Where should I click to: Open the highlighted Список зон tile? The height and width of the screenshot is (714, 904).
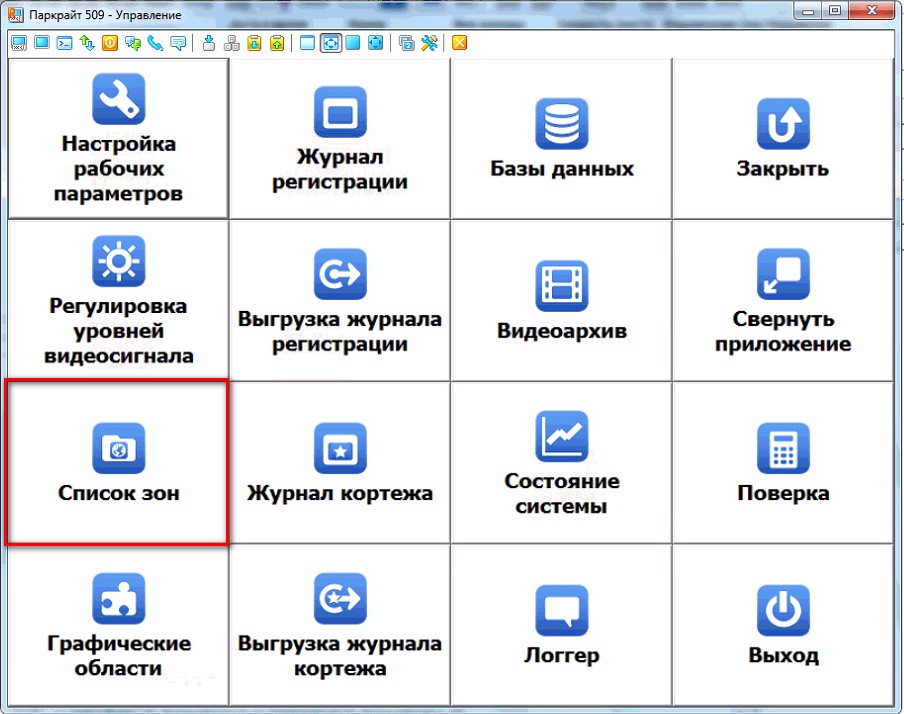(x=119, y=462)
